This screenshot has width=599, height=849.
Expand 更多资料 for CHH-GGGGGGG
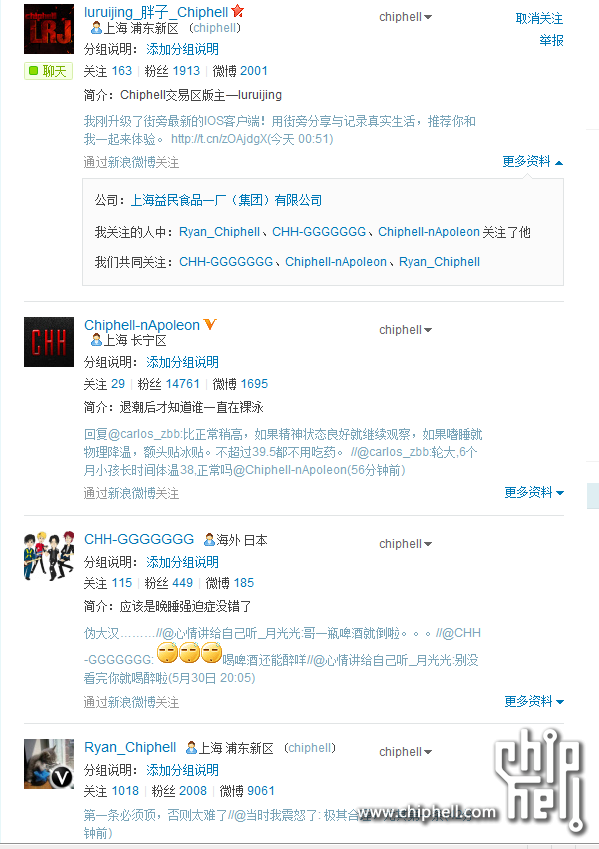point(534,701)
